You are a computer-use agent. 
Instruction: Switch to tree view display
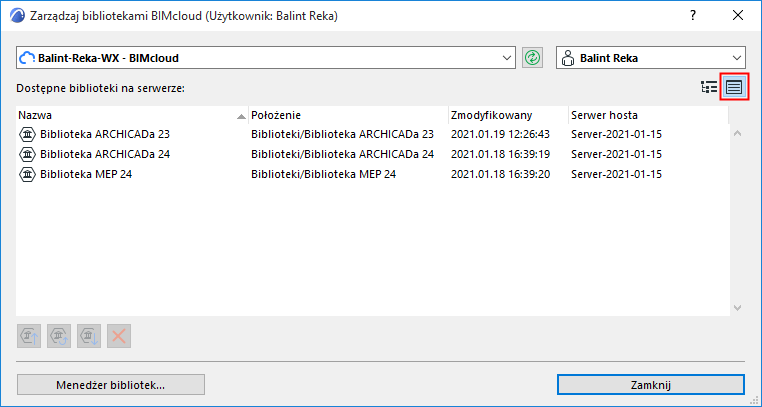pyautogui.click(x=710, y=88)
